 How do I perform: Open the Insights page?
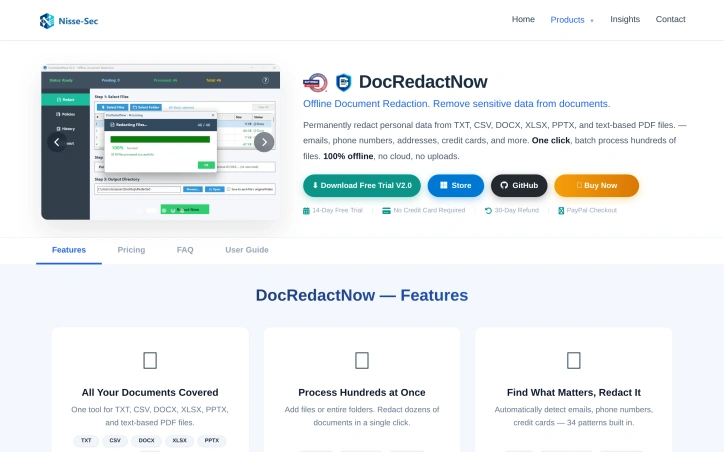point(625,19)
